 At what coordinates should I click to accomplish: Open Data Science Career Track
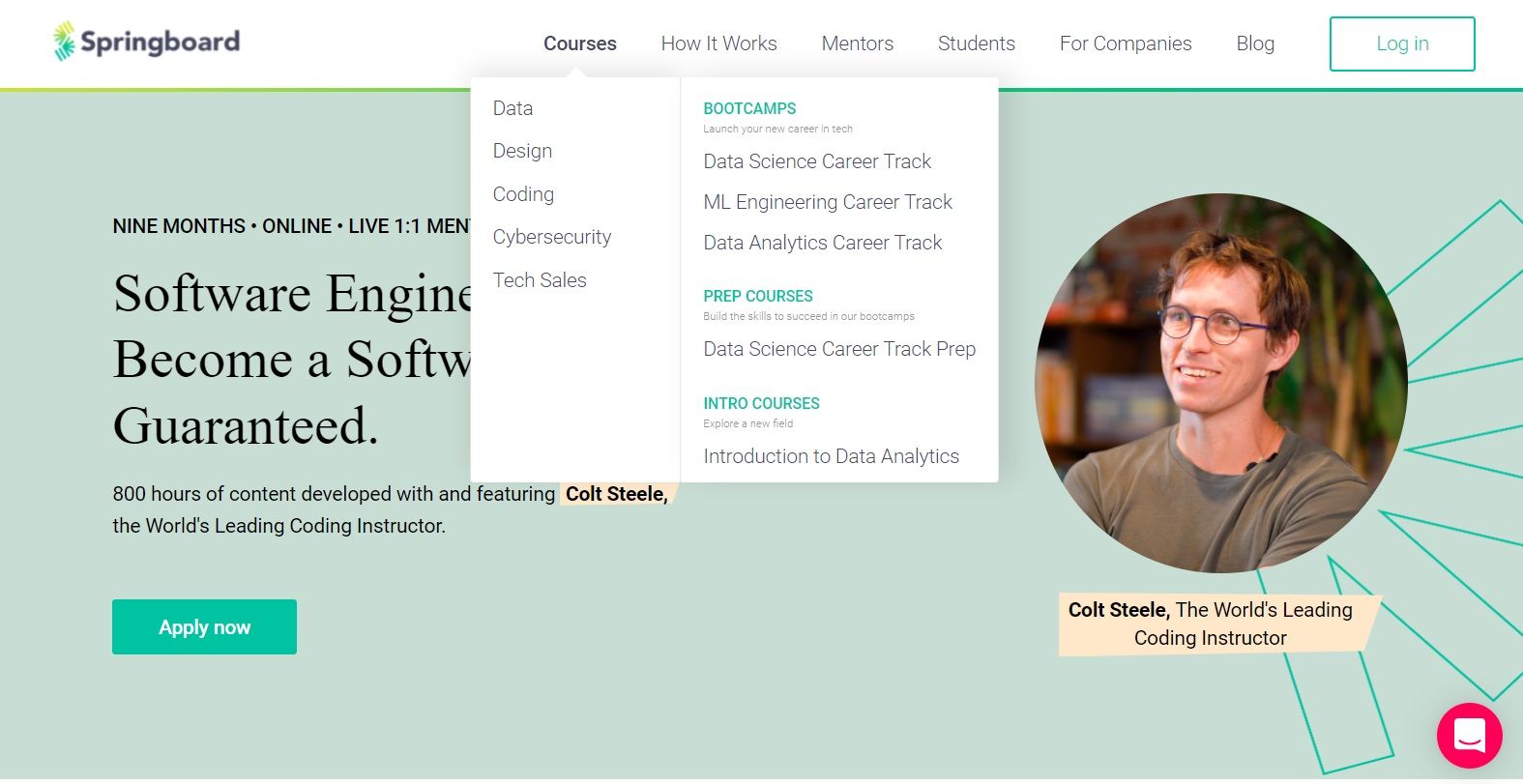tap(817, 161)
